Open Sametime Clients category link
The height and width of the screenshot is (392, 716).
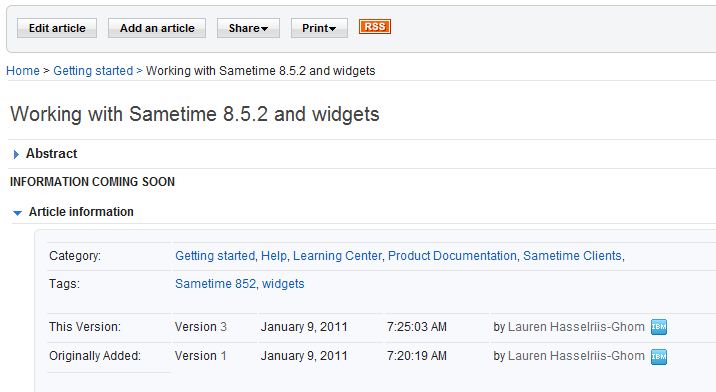tap(573, 256)
